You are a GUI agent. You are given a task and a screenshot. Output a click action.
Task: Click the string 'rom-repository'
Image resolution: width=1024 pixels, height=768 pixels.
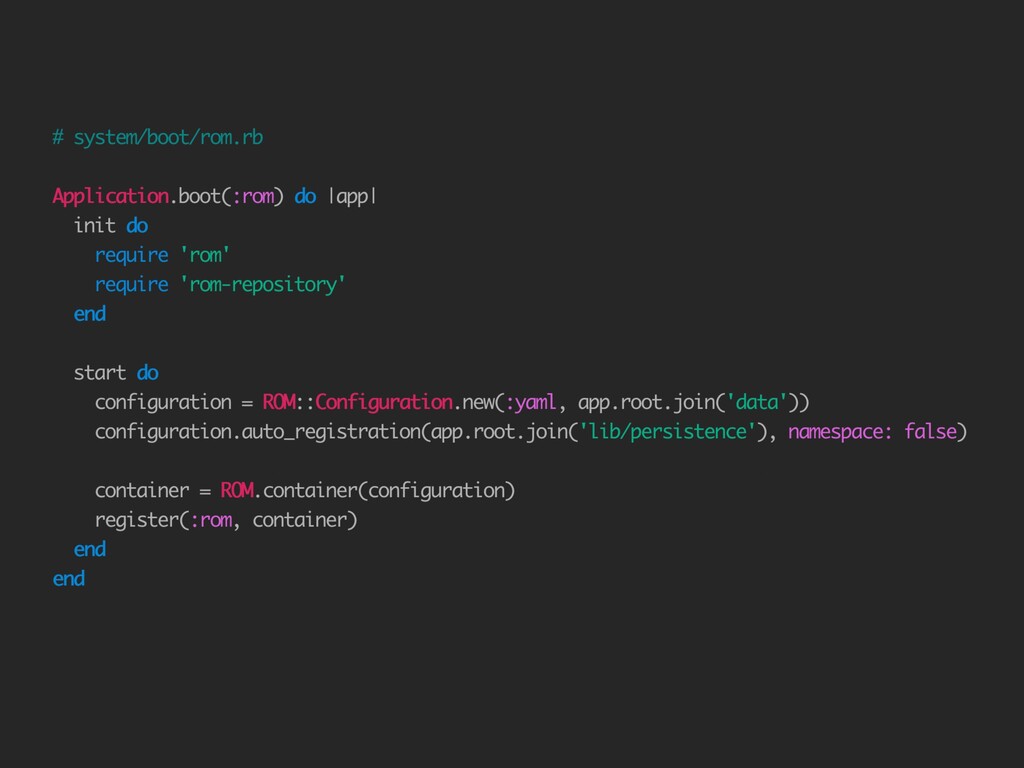coord(263,285)
